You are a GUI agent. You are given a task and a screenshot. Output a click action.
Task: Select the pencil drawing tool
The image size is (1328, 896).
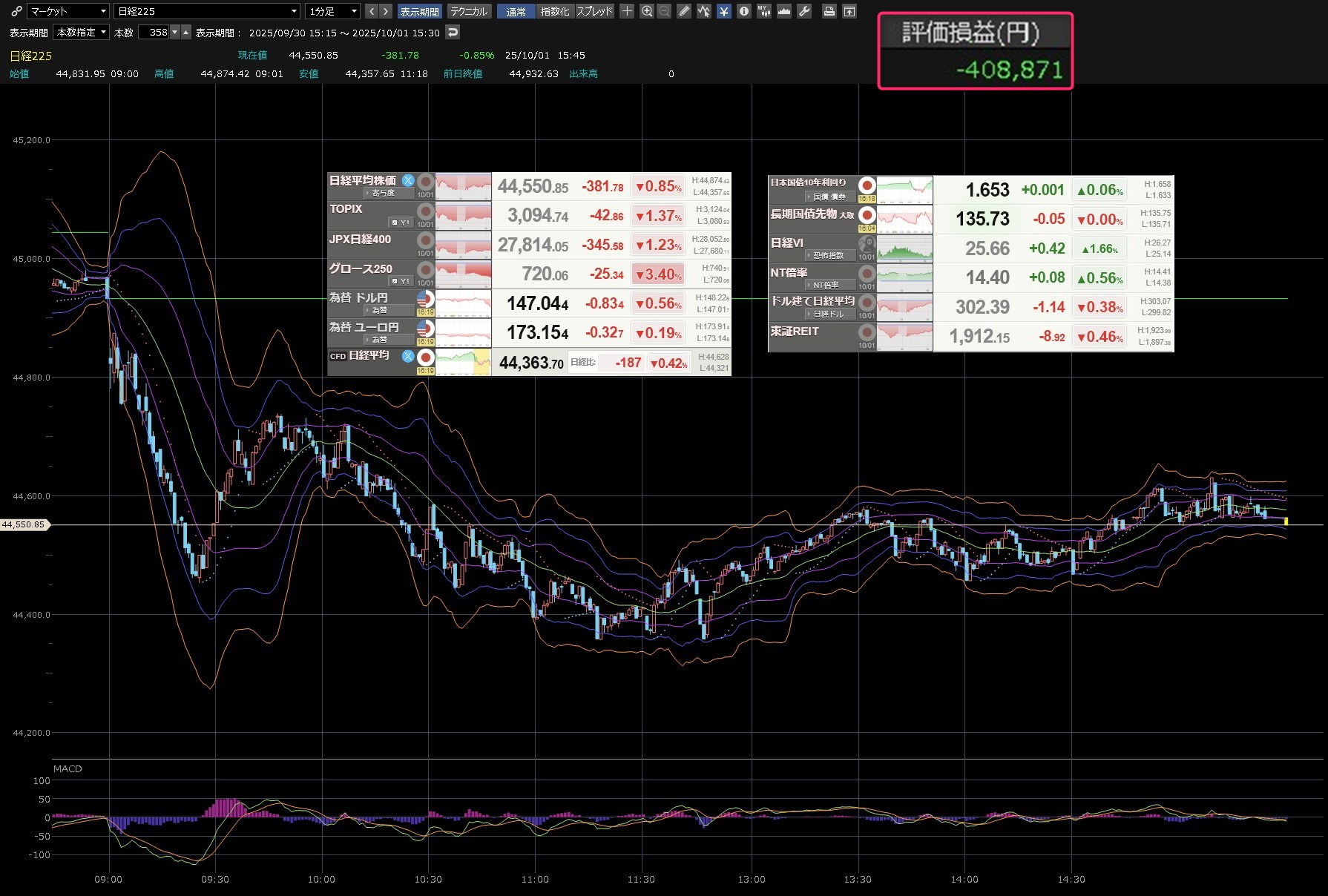(684, 11)
